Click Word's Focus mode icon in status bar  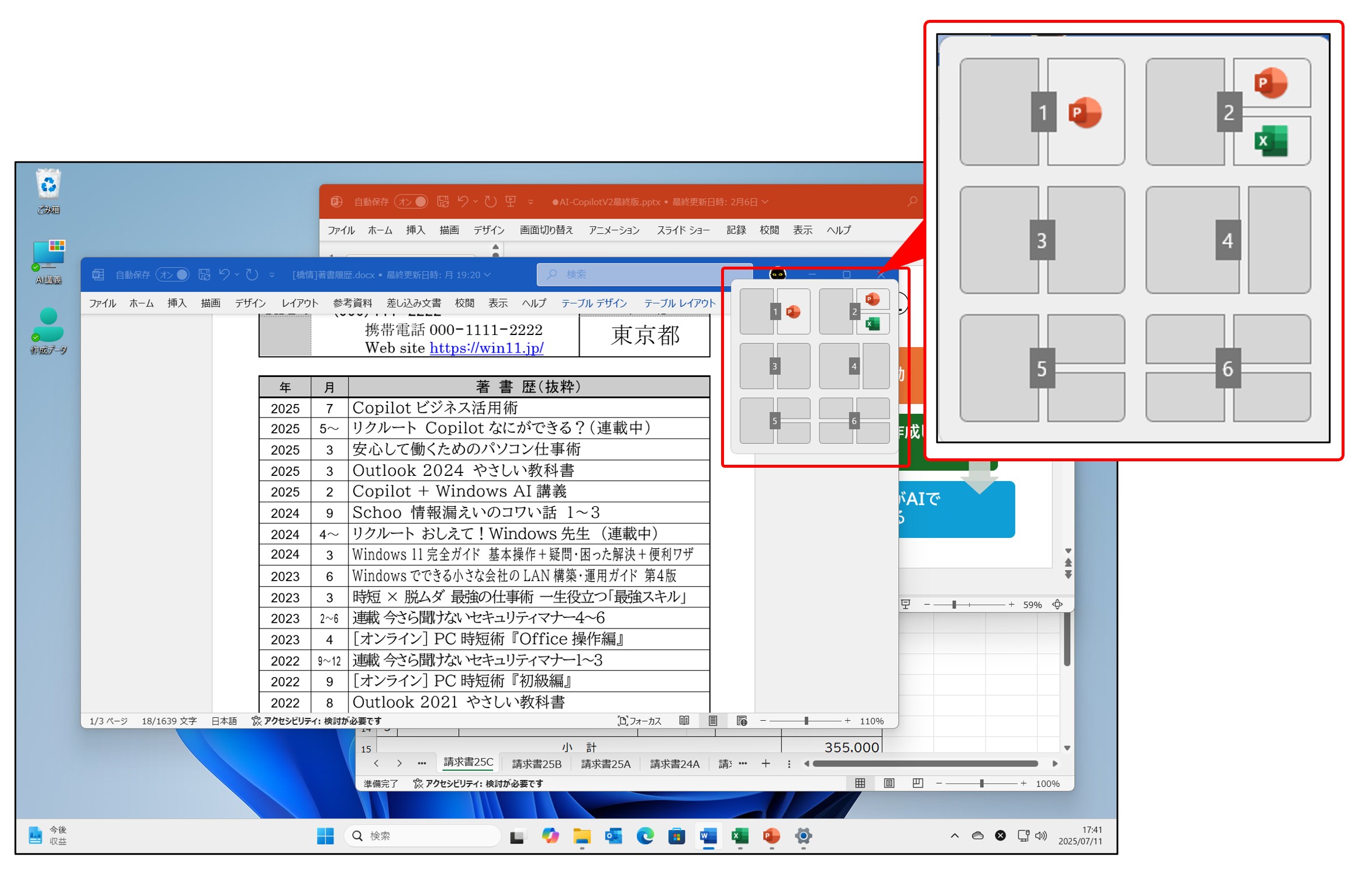coord(623,721)
